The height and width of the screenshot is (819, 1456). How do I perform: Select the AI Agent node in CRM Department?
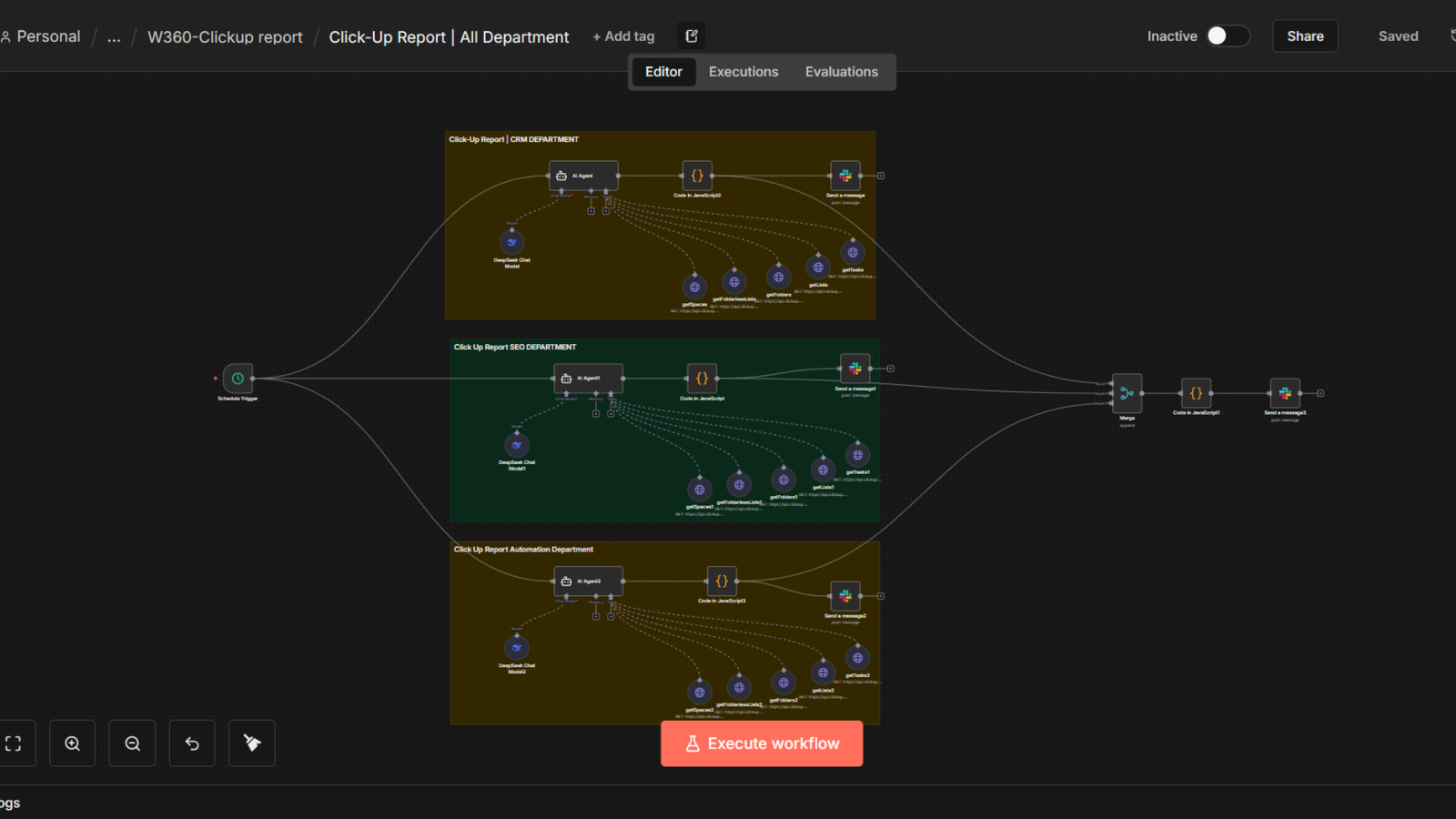point(583,176)
